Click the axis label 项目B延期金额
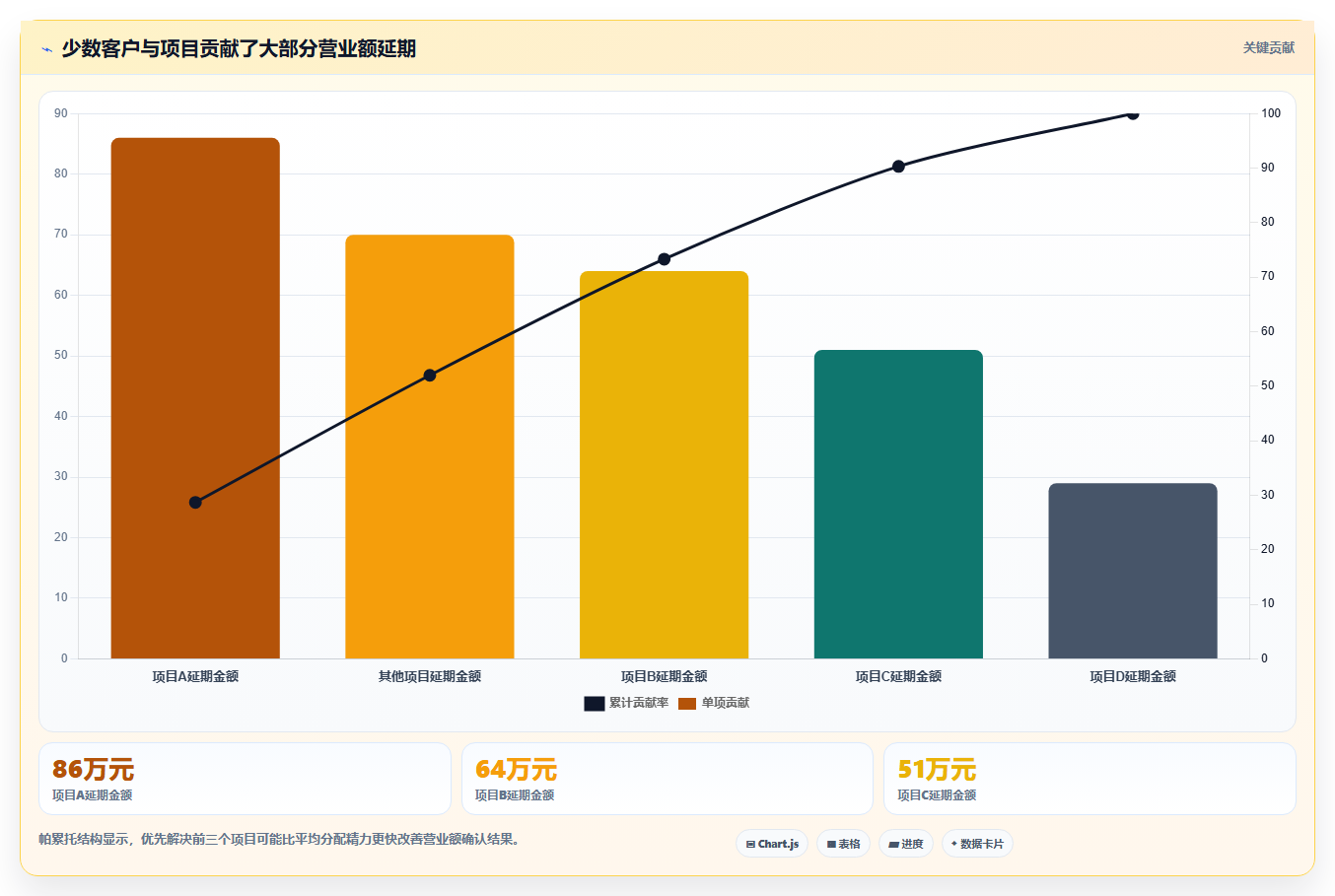This screenshot has height=896, width=1335. click(664, 676)
